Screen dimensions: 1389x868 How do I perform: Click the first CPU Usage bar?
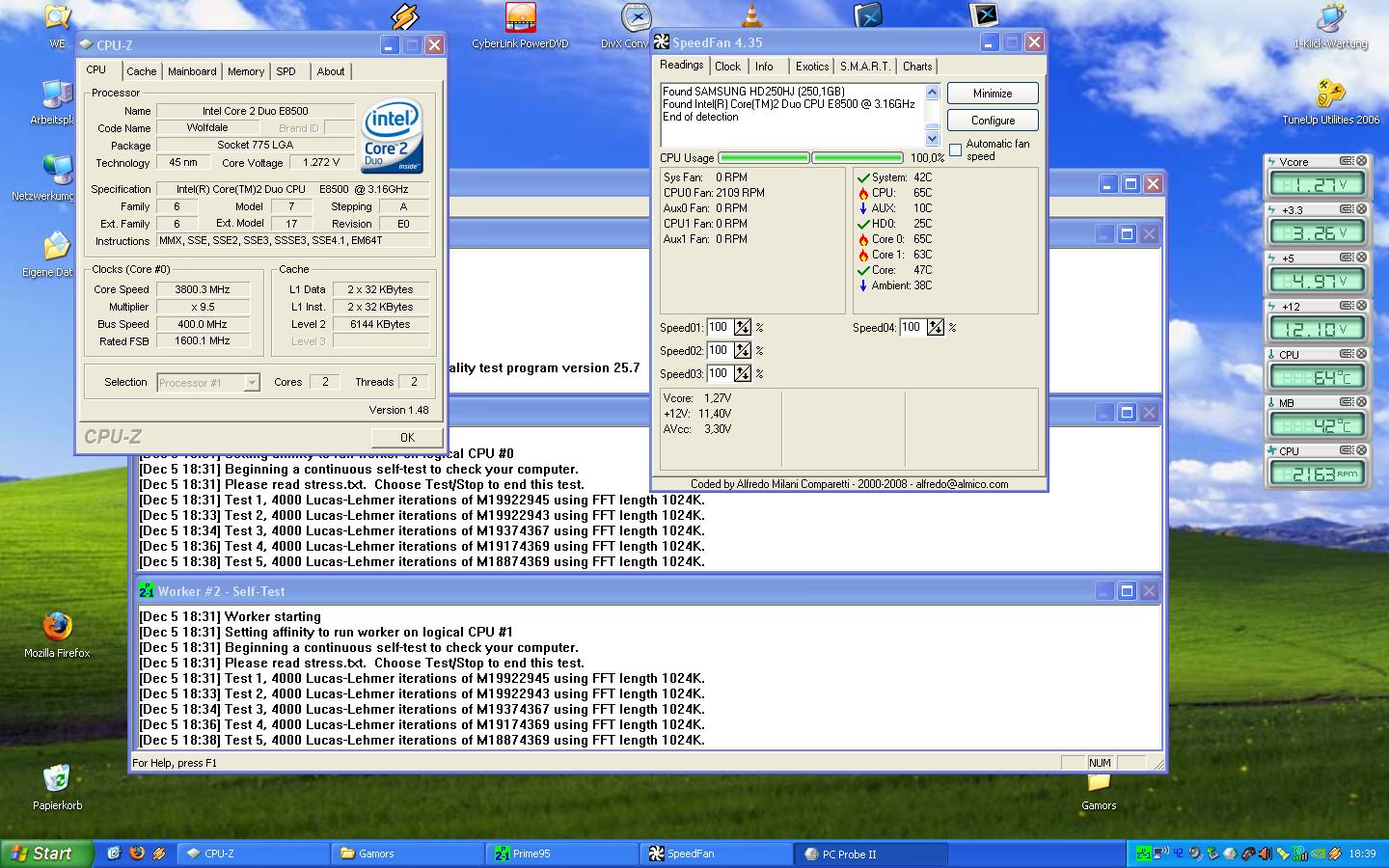(x=764, y=158)
